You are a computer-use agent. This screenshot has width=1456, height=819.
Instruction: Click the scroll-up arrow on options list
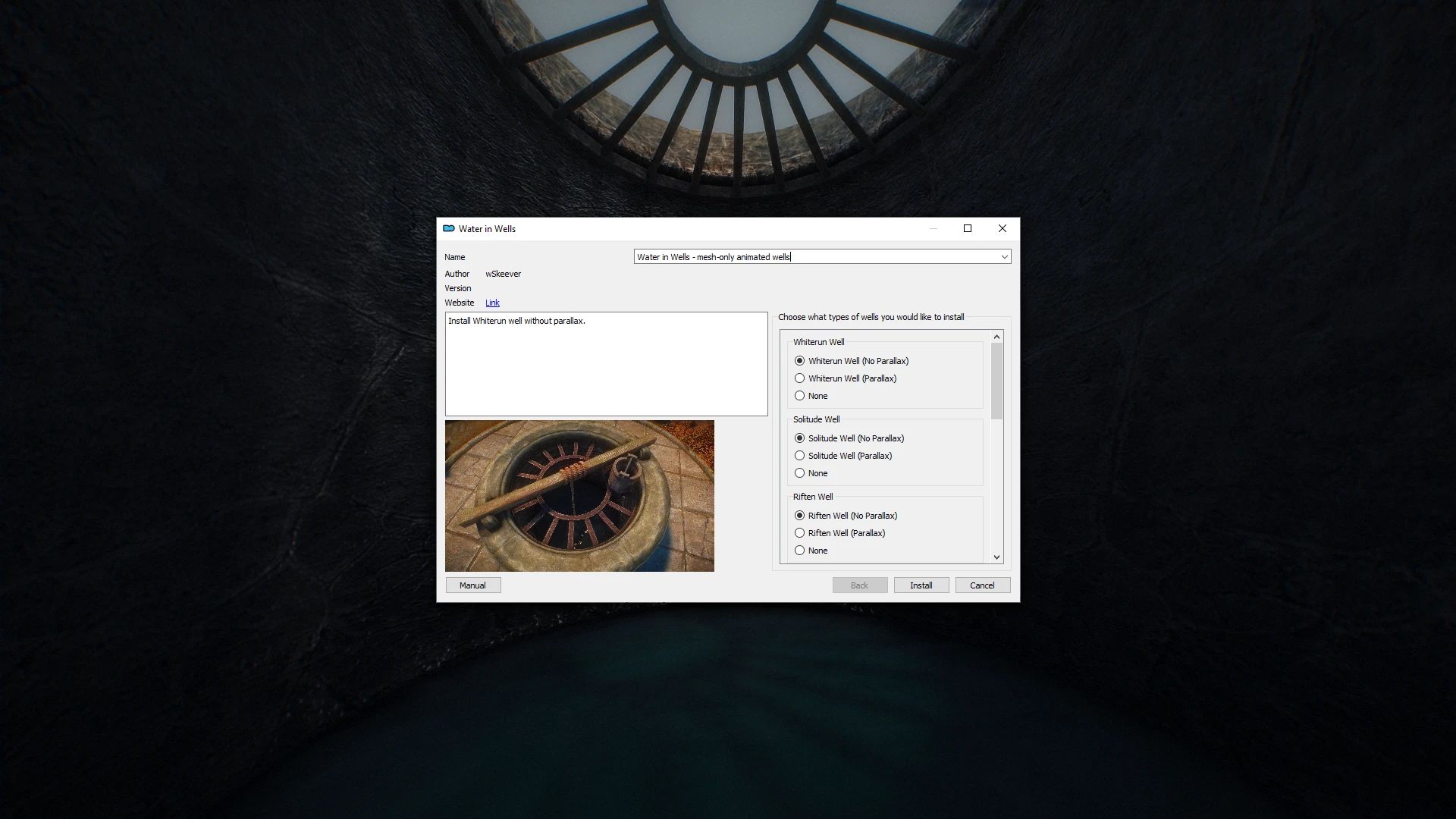point(996,335)
